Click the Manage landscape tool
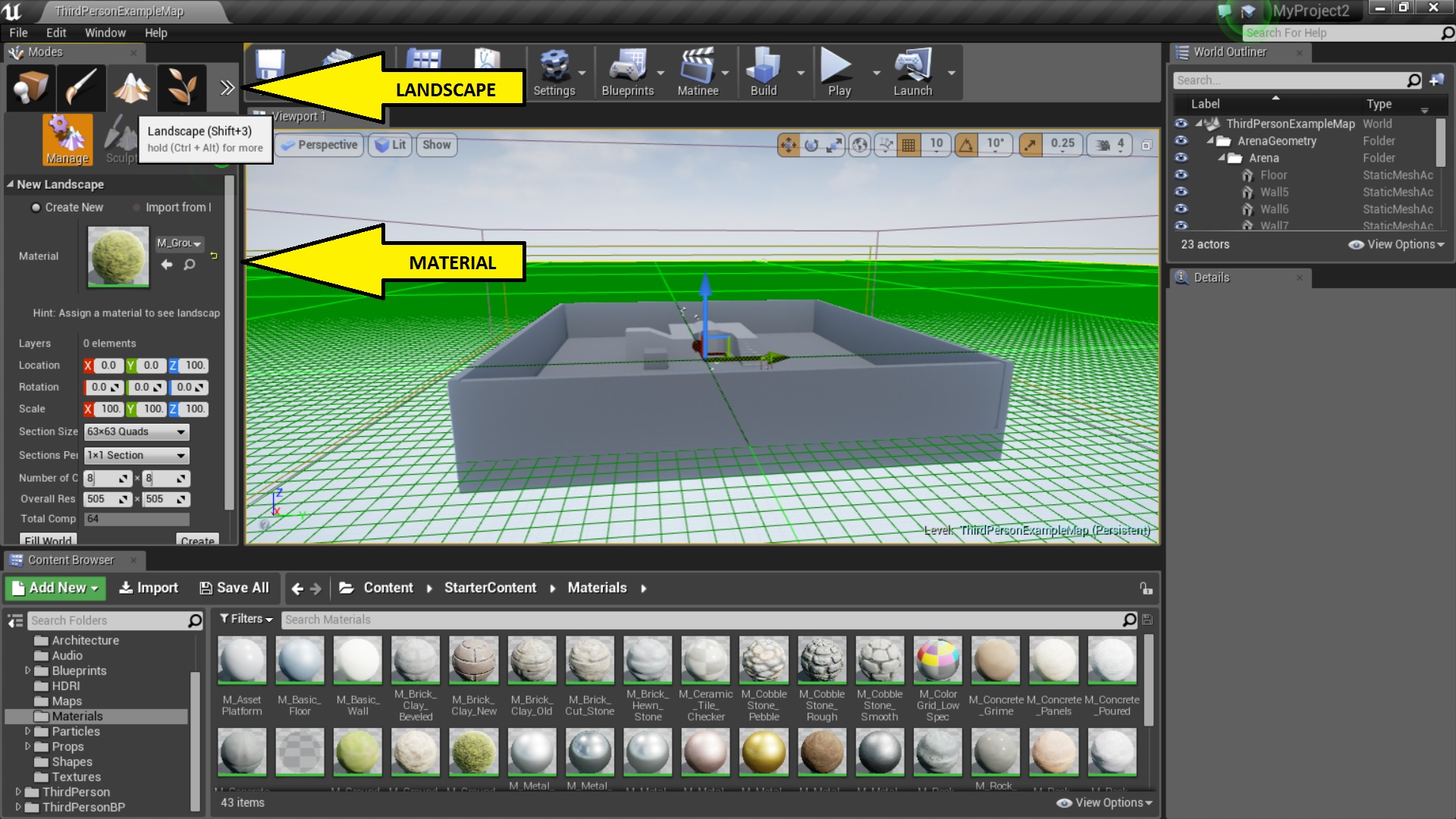This screenshot has height=819, width=1456. [67, 140]
